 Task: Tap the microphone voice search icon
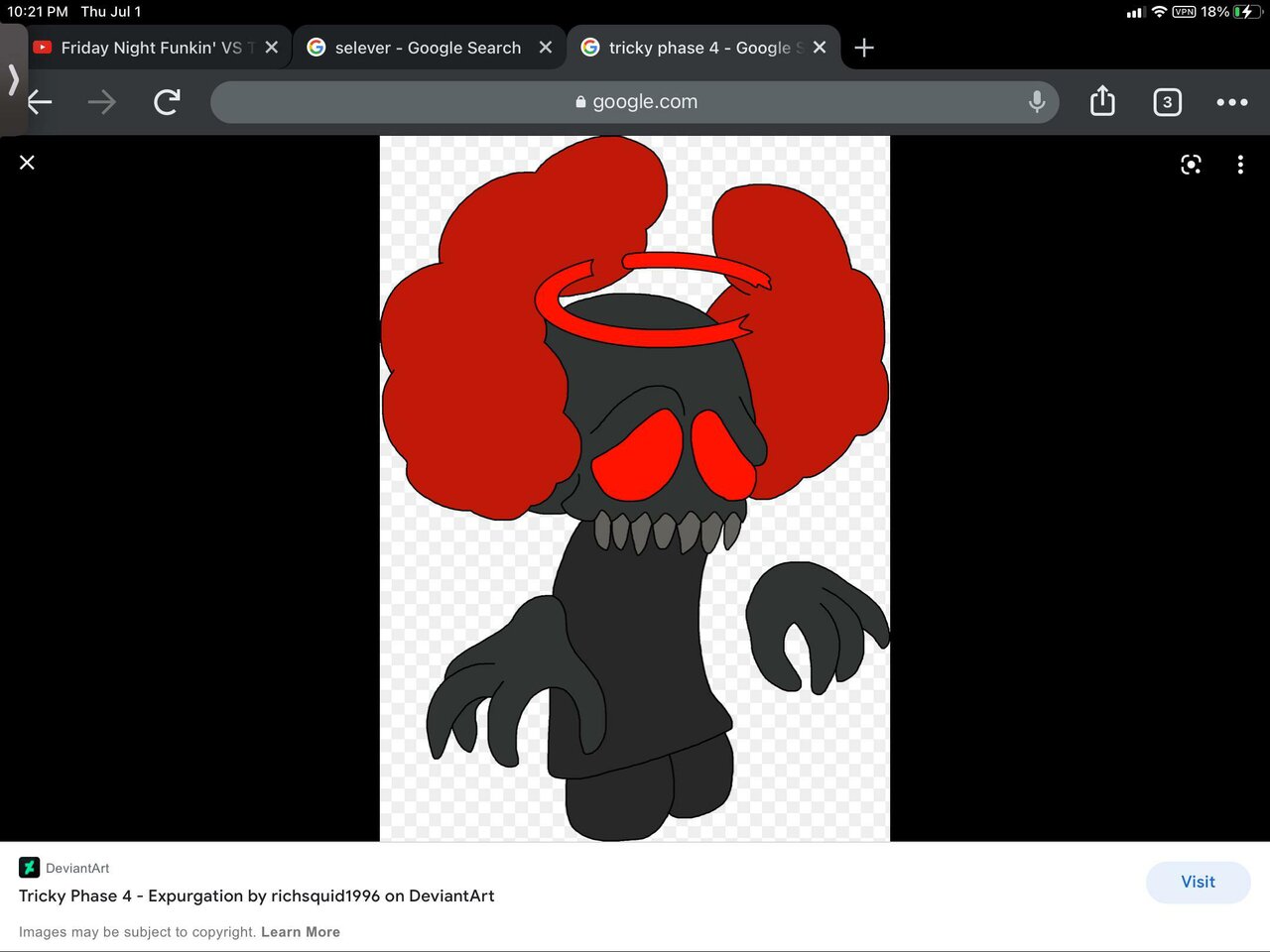(1037, 101)
